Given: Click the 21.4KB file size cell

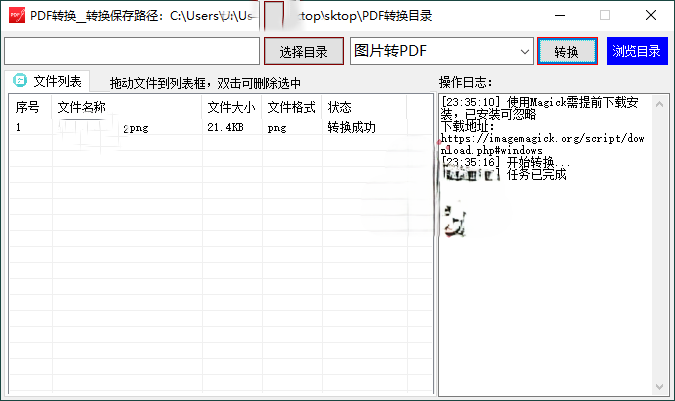Looking at the screenshot, I should [x=226, y=127].
